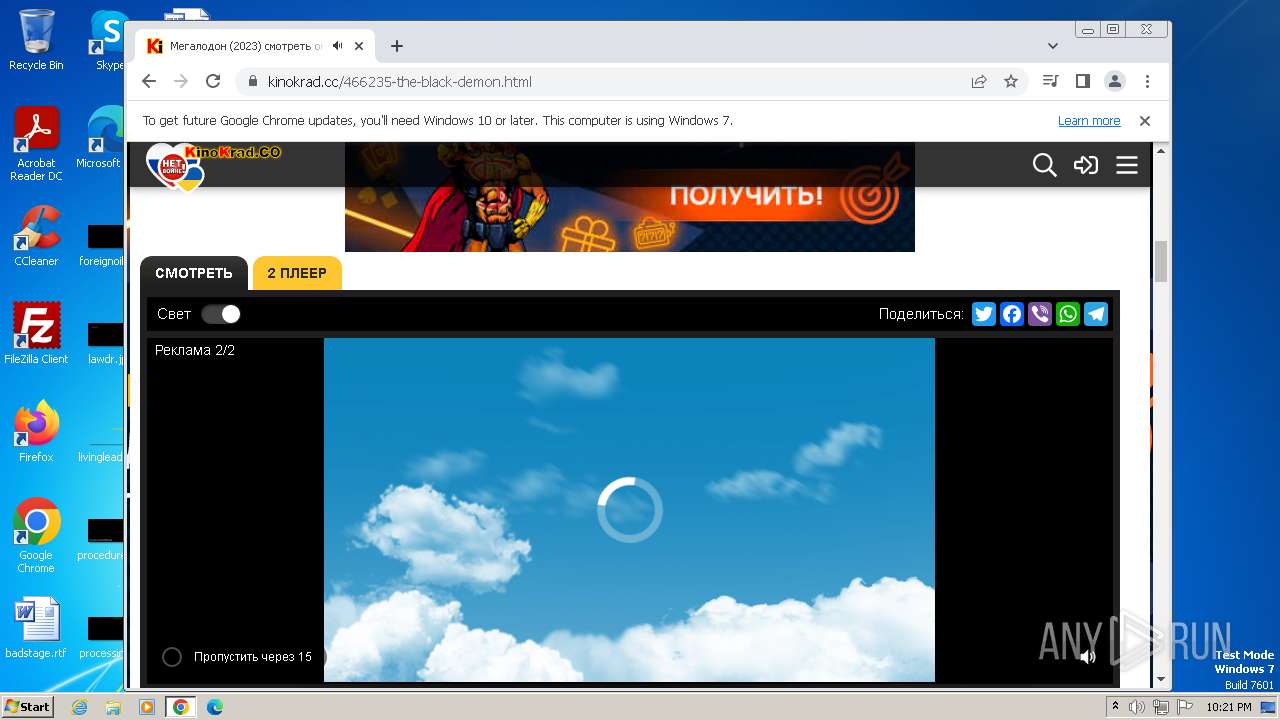
Task: Switch to the СМОТРЕТЬ tab
Action: click(194, 273)
